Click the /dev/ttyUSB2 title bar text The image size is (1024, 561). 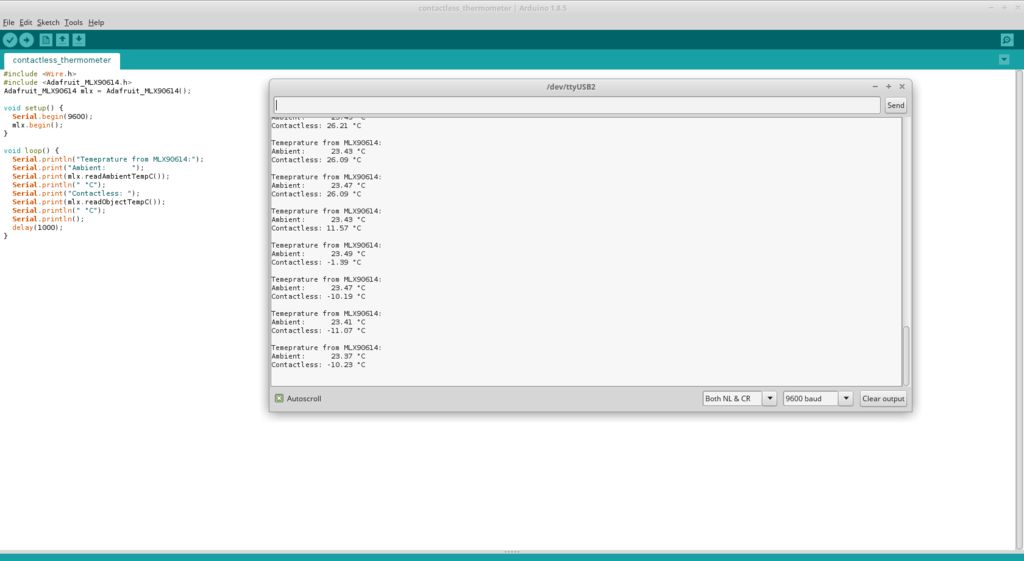571,86
